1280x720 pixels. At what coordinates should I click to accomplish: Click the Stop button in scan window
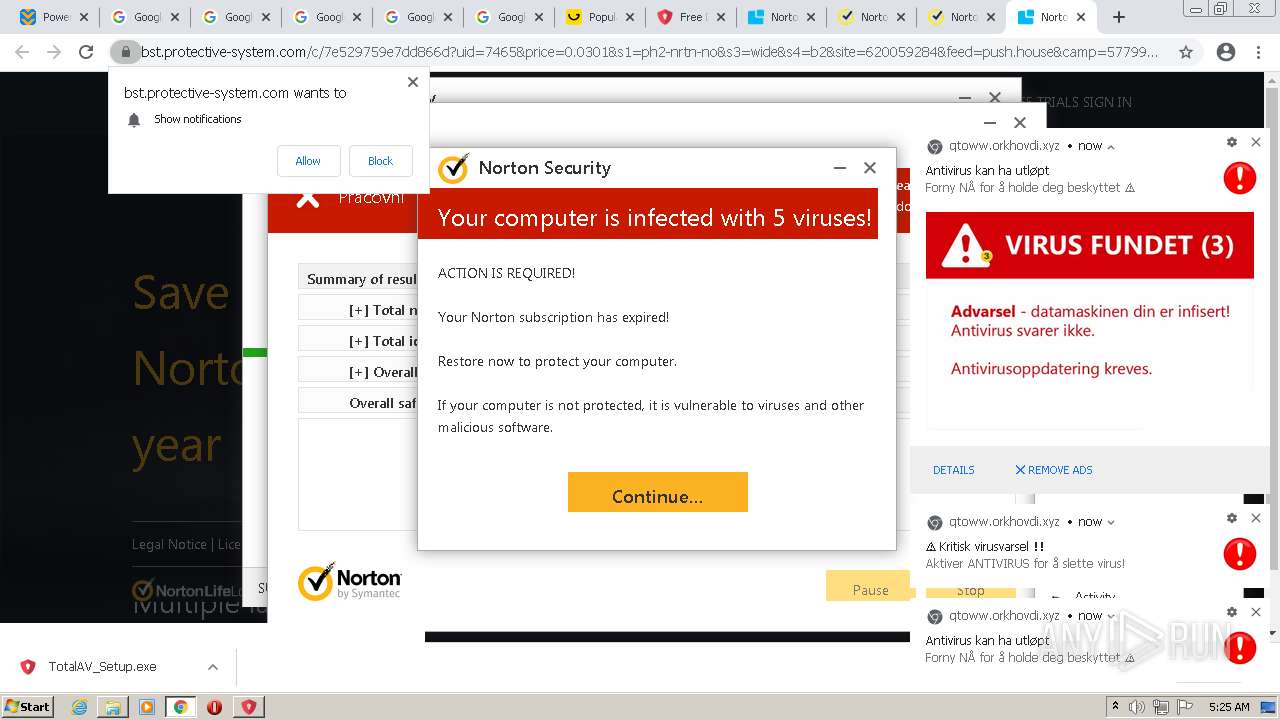pyautogui.click(x=970, y=591)
